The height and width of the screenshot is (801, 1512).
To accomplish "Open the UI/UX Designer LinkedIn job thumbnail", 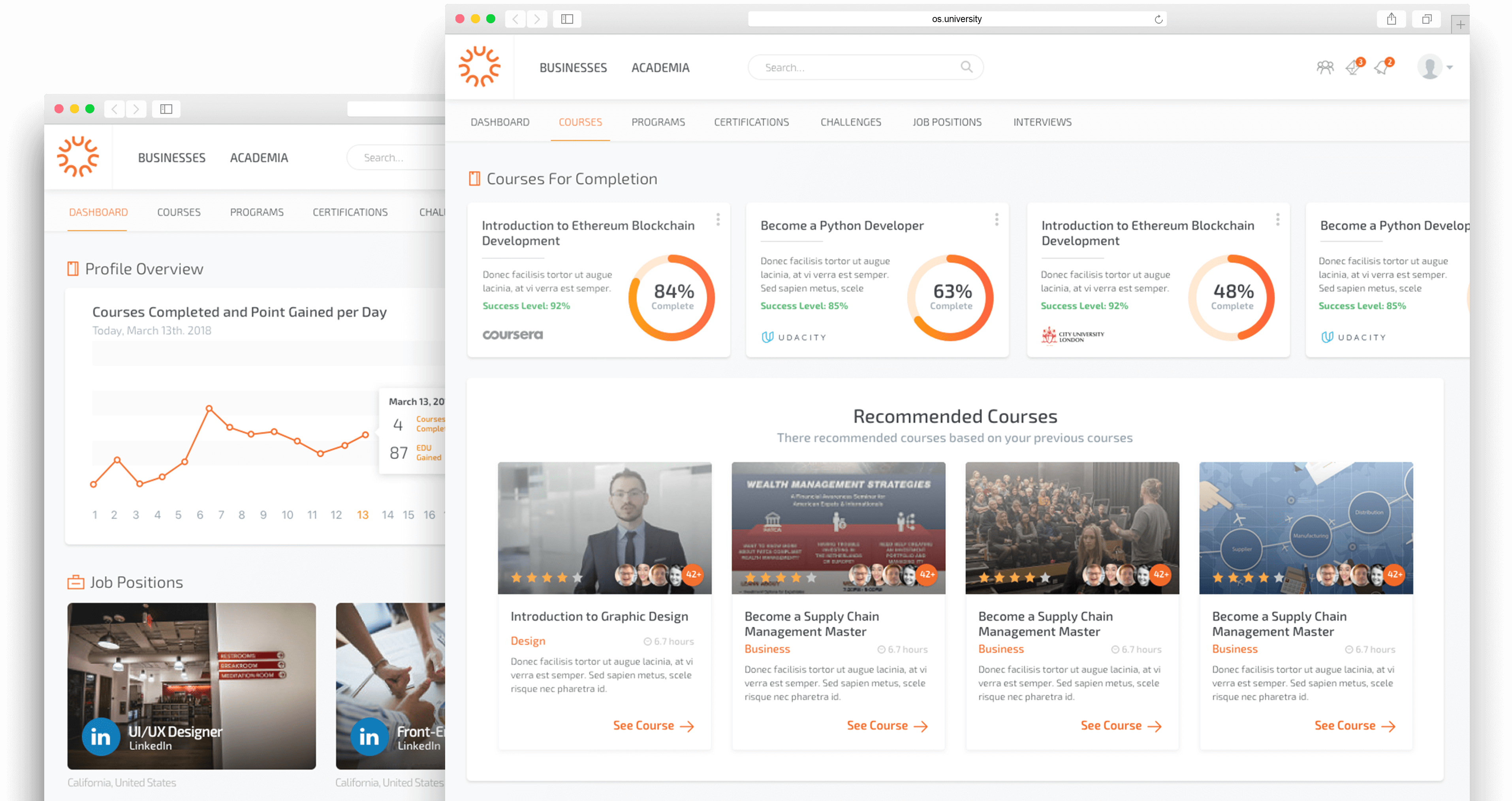I will click(191, 685).
